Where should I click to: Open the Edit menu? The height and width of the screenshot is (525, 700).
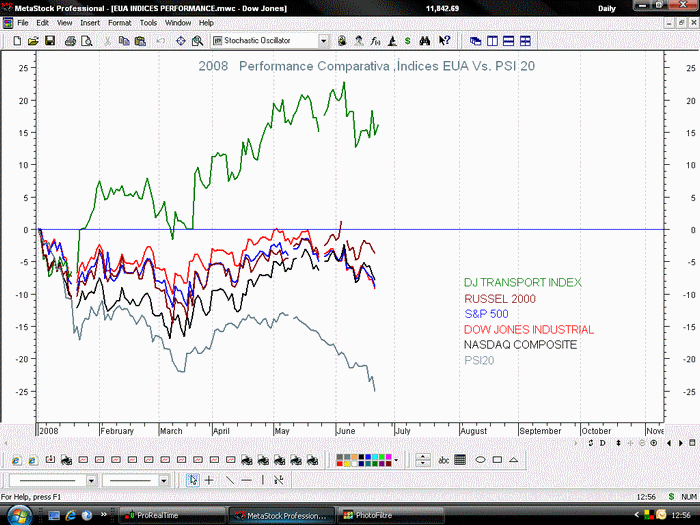point(42,23)
